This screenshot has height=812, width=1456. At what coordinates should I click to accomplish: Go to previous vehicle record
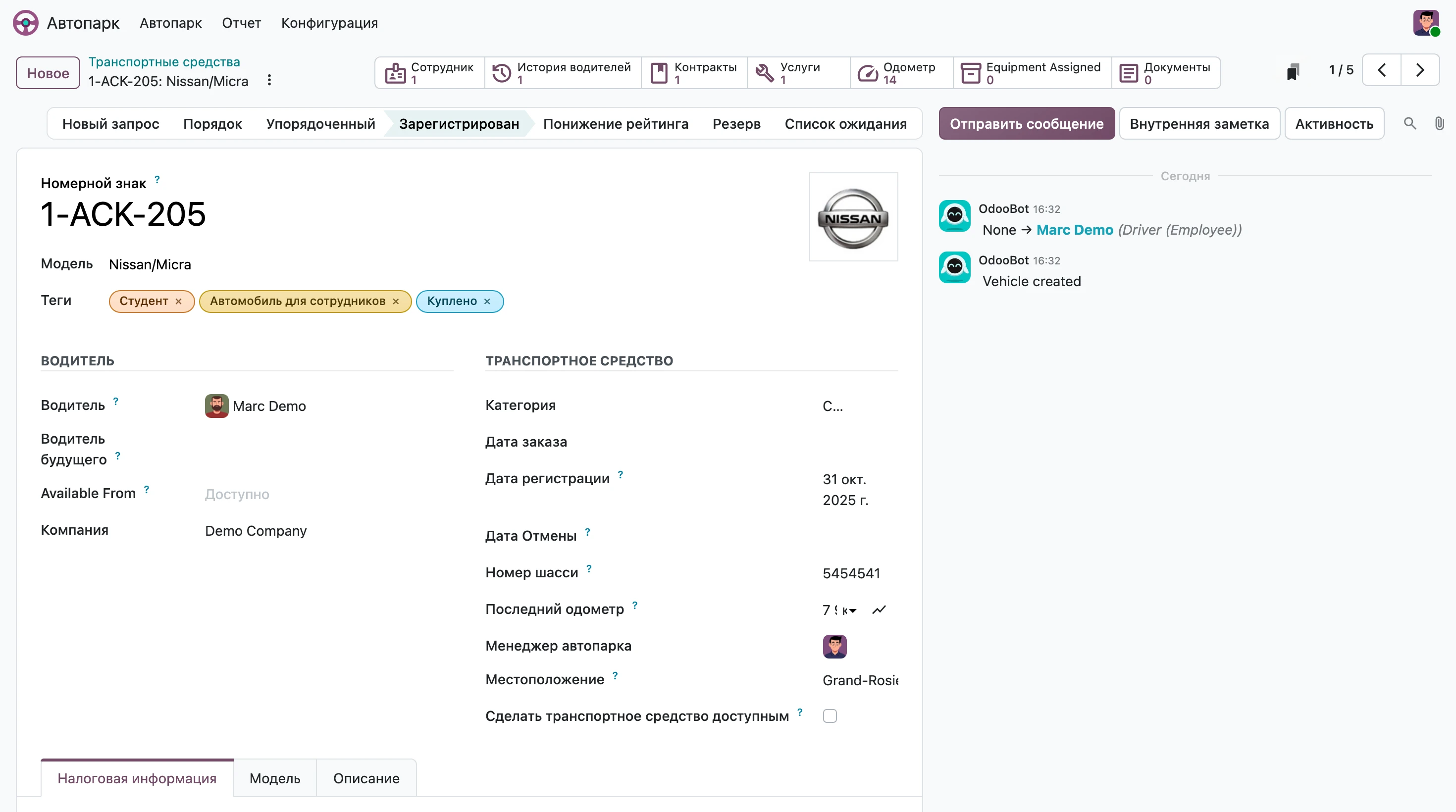coord(1382,70)
